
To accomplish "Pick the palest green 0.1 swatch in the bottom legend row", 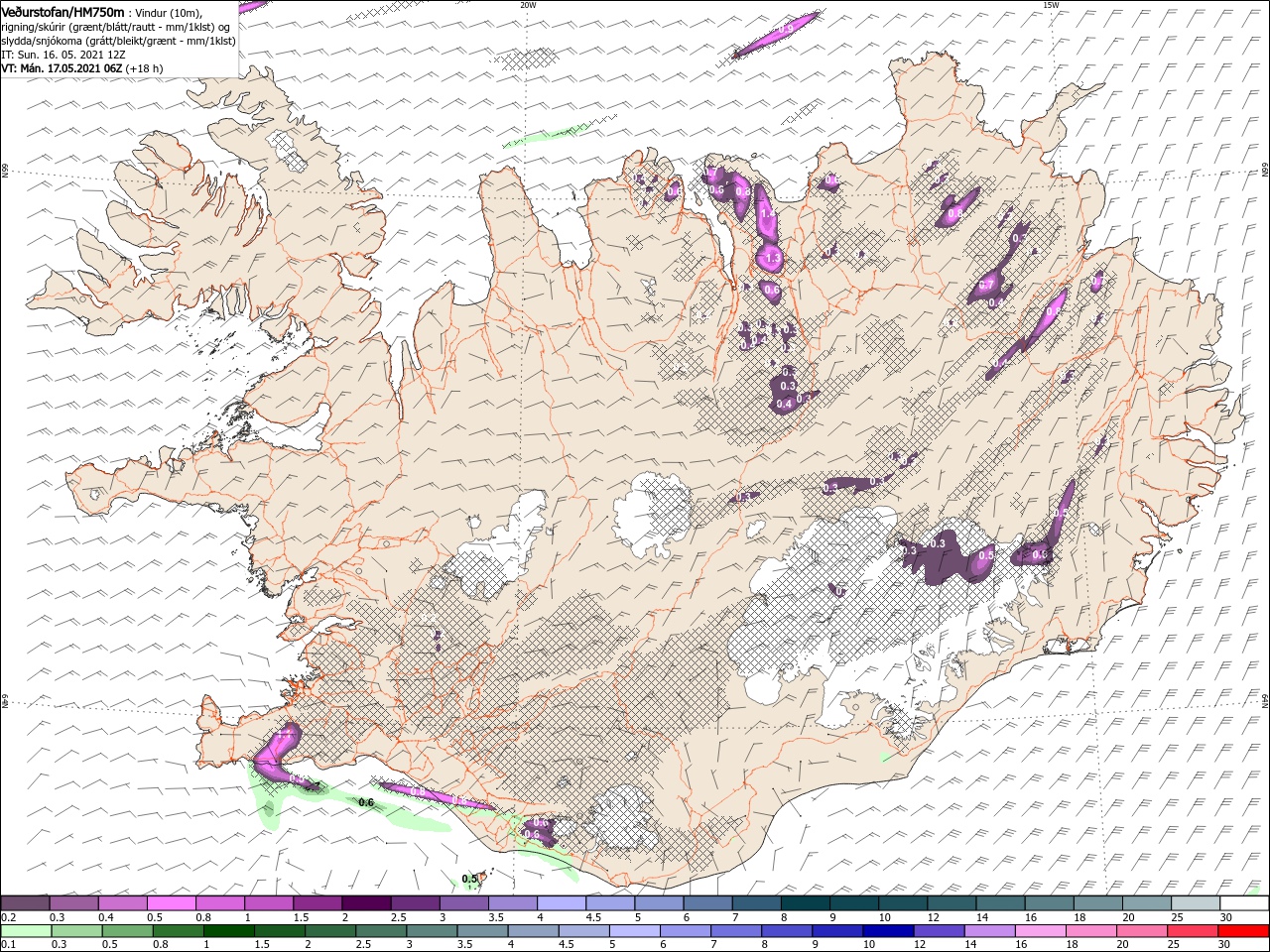I will [x=26, y=931].
